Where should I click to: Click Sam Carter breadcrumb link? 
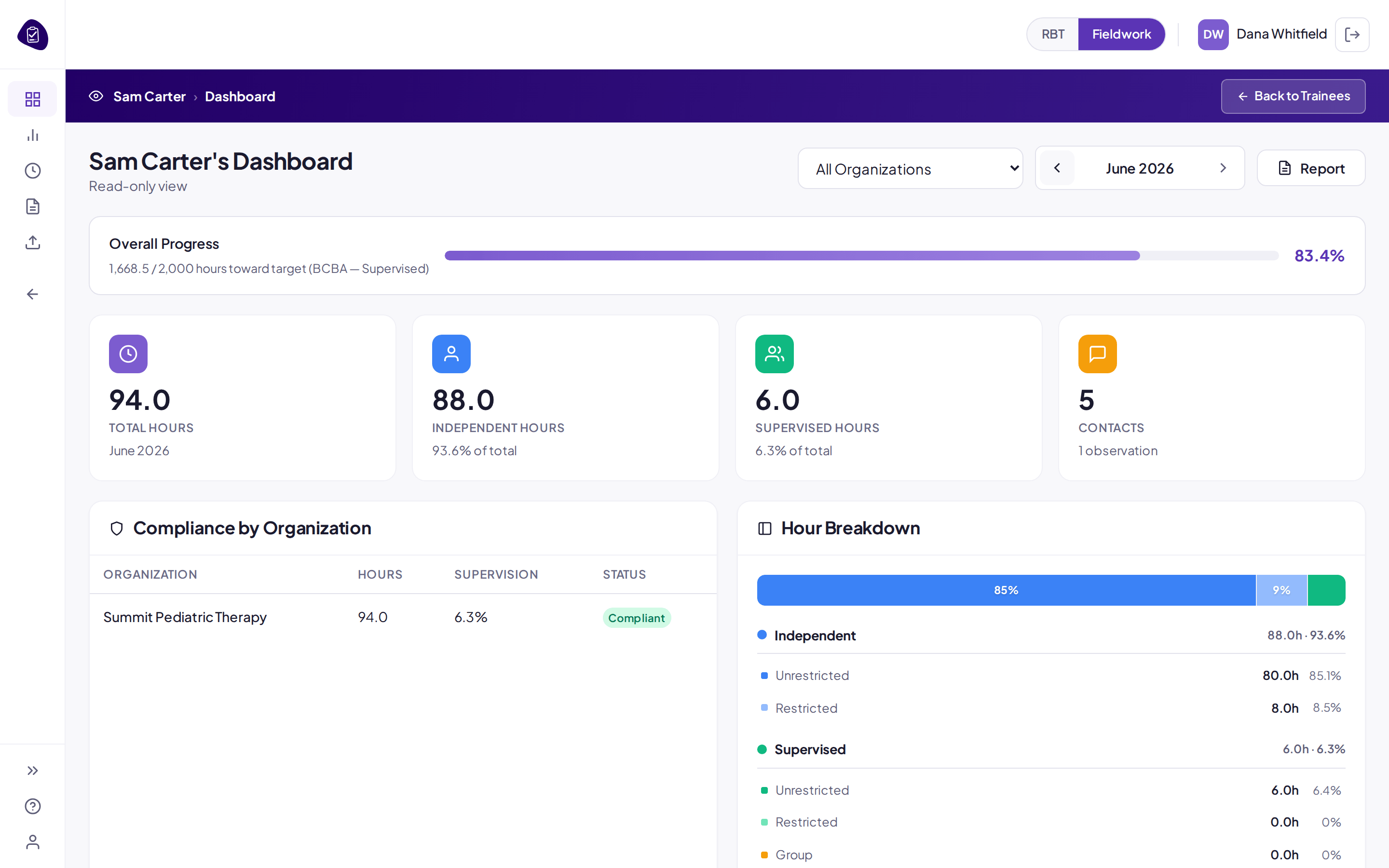click(x=149, y=96)
